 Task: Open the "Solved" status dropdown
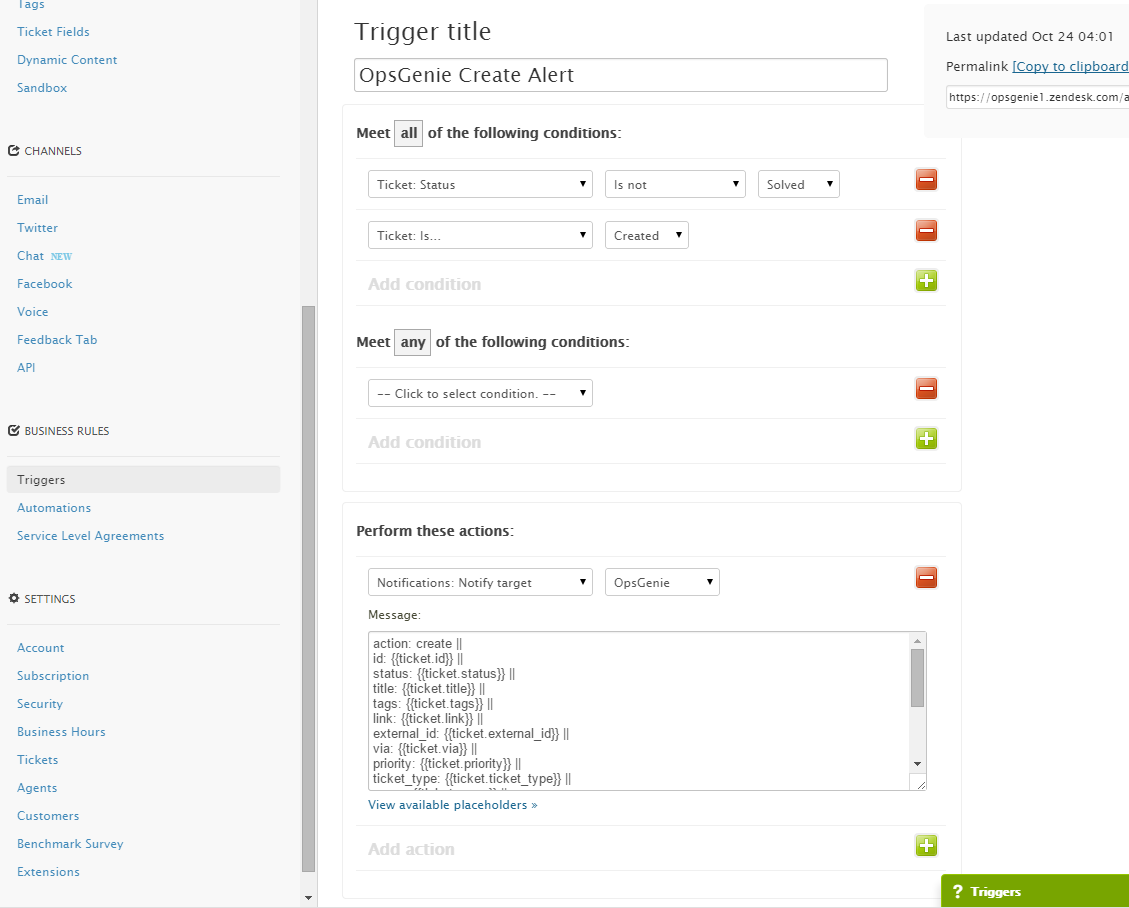(x=798, y=184)
